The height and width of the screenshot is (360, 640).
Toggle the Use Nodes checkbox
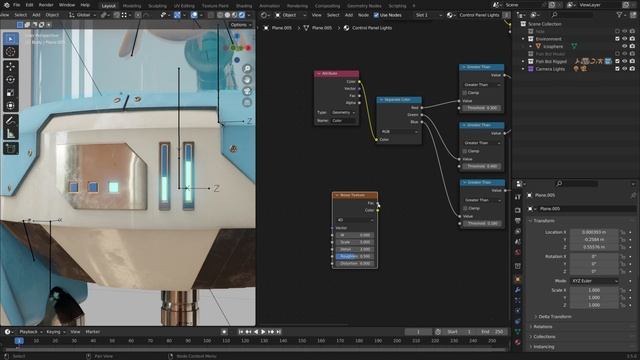point(376,15)
